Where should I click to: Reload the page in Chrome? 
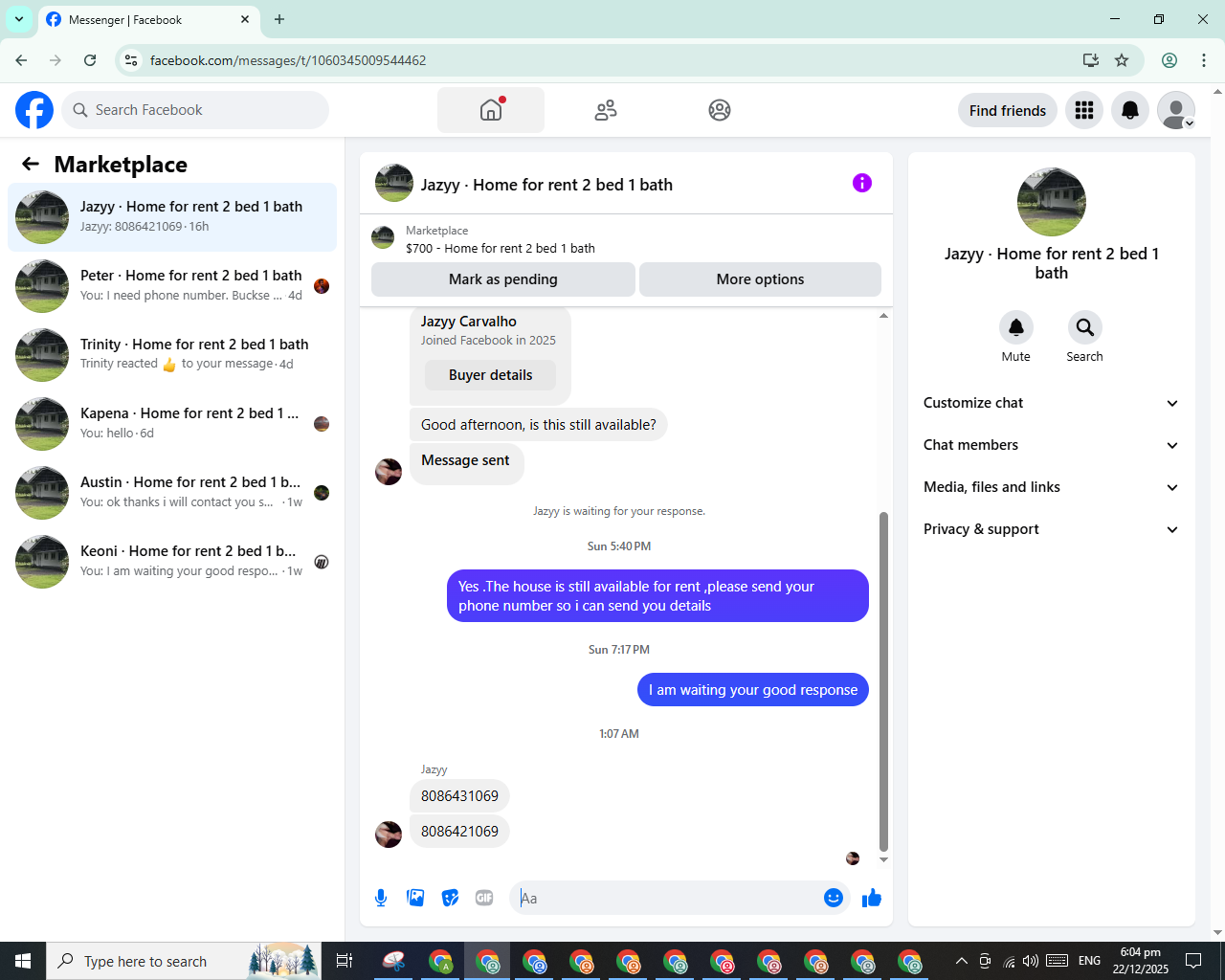coord(90,60)
